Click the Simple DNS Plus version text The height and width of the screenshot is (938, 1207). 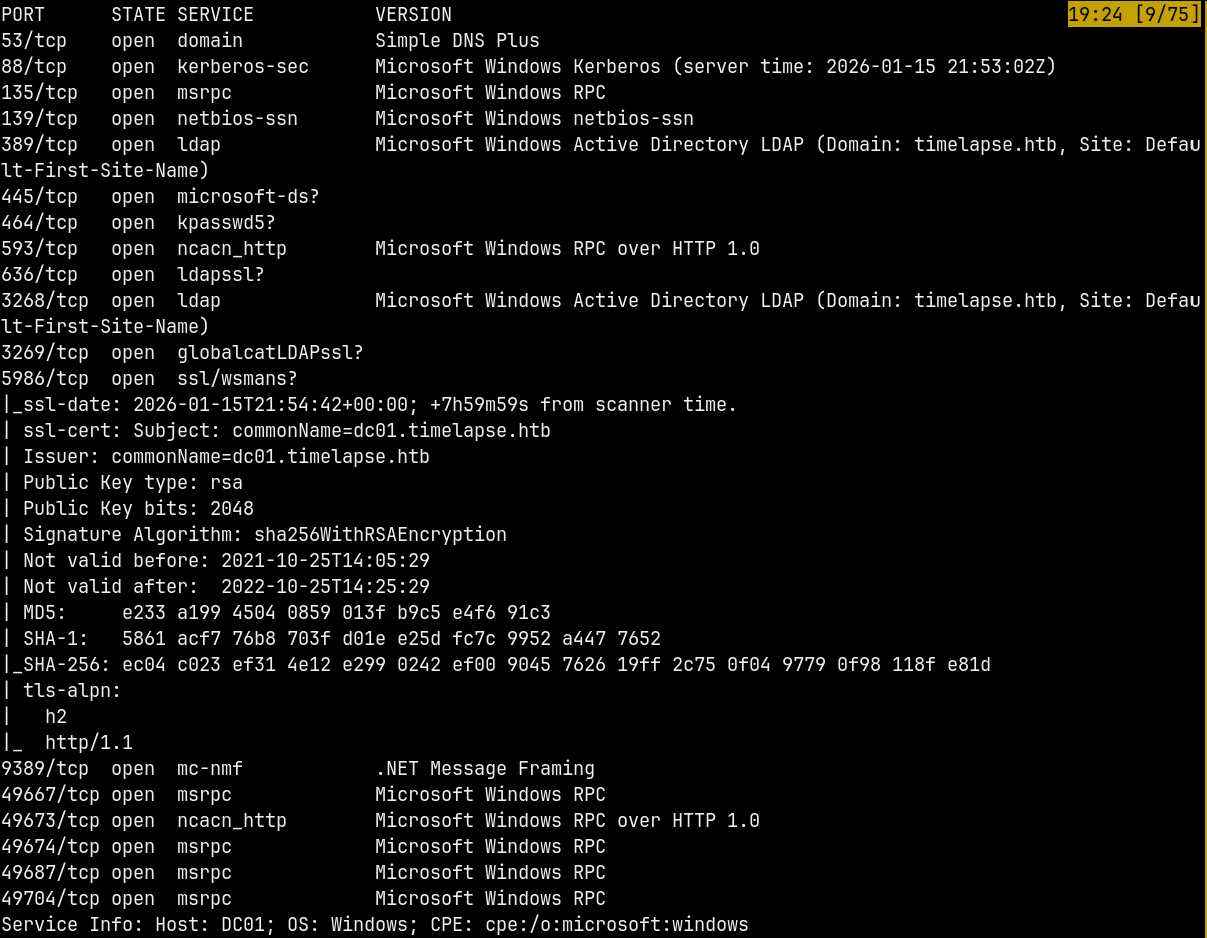pyautogui.click(x=457, y=41)
